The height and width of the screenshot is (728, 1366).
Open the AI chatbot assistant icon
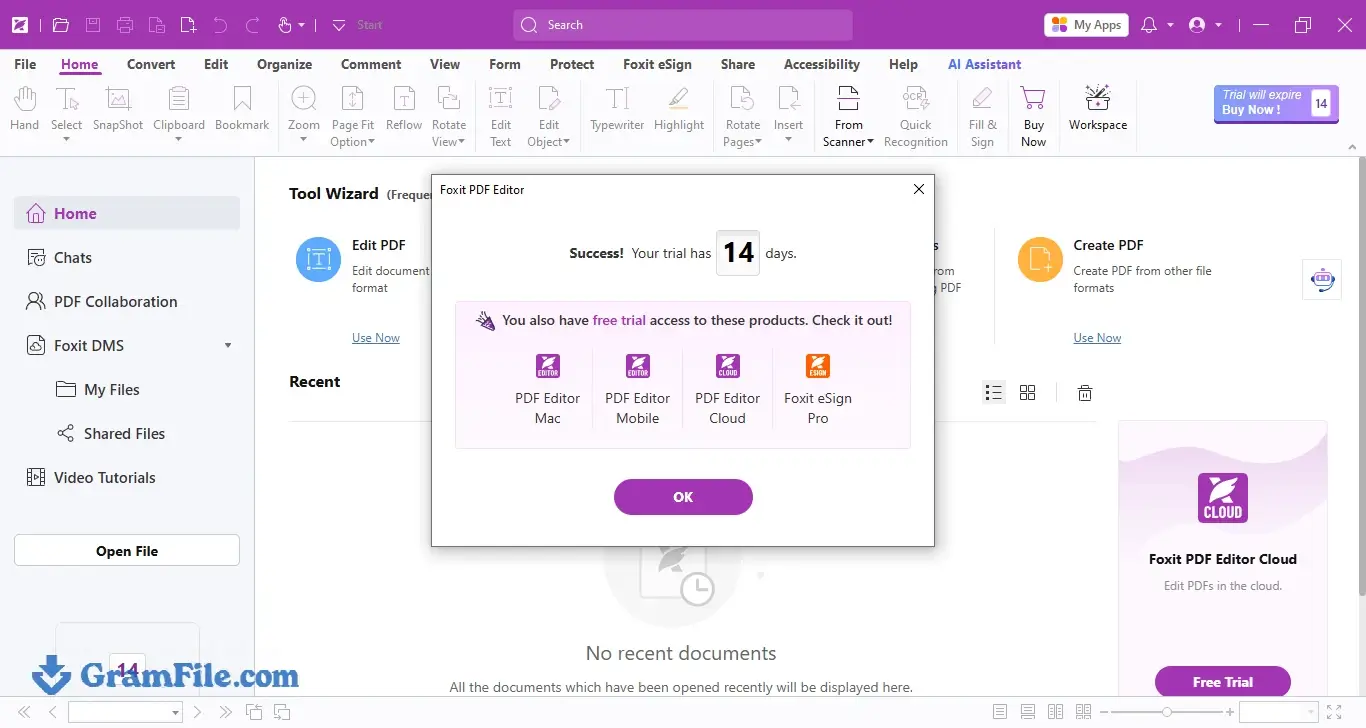[x=1322, y=280]
